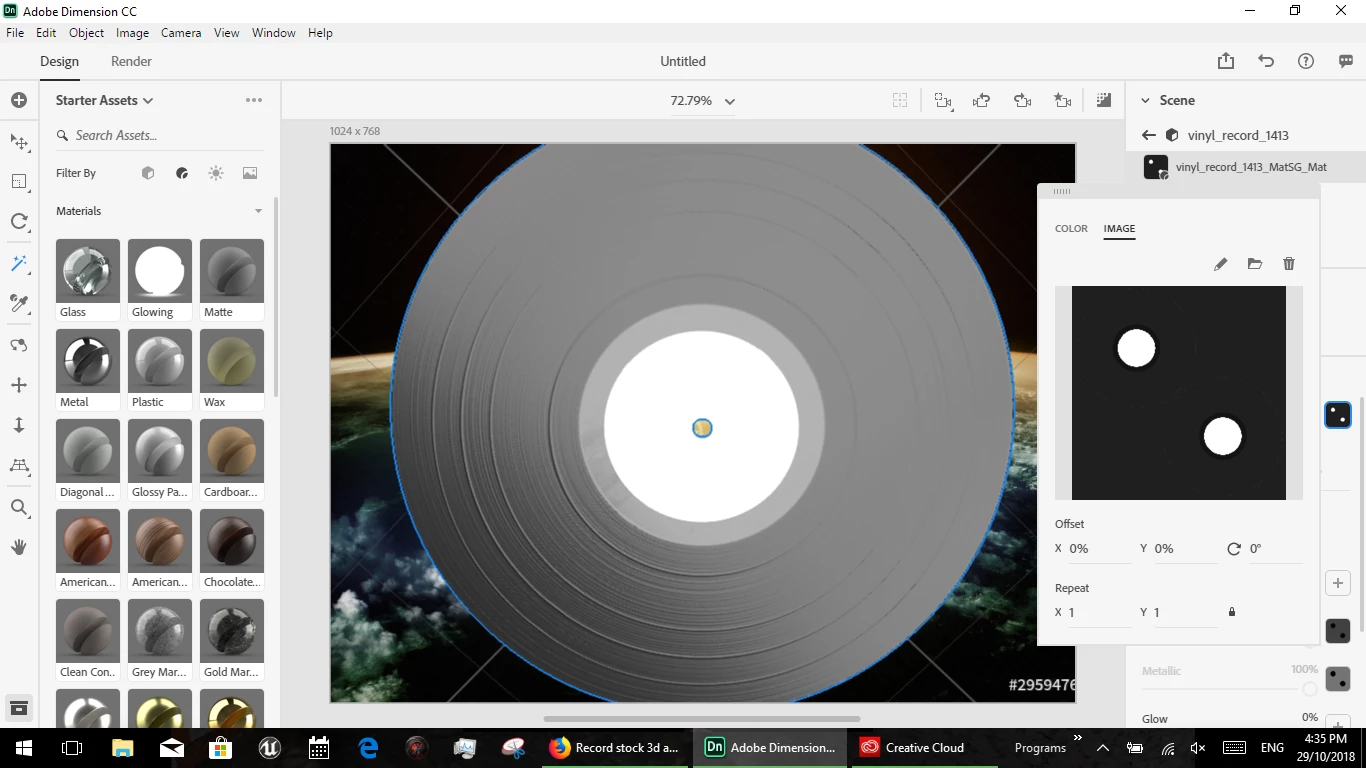Select the Select and Scale tool
The height and width of the screenshot is (768, 1366).
(18, 181)
